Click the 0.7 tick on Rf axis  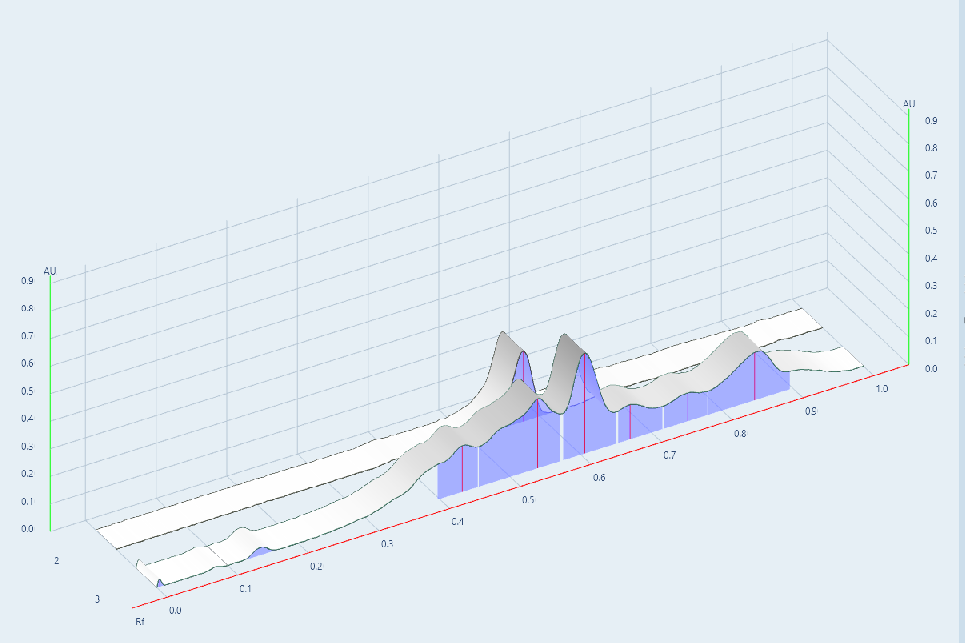669,456
